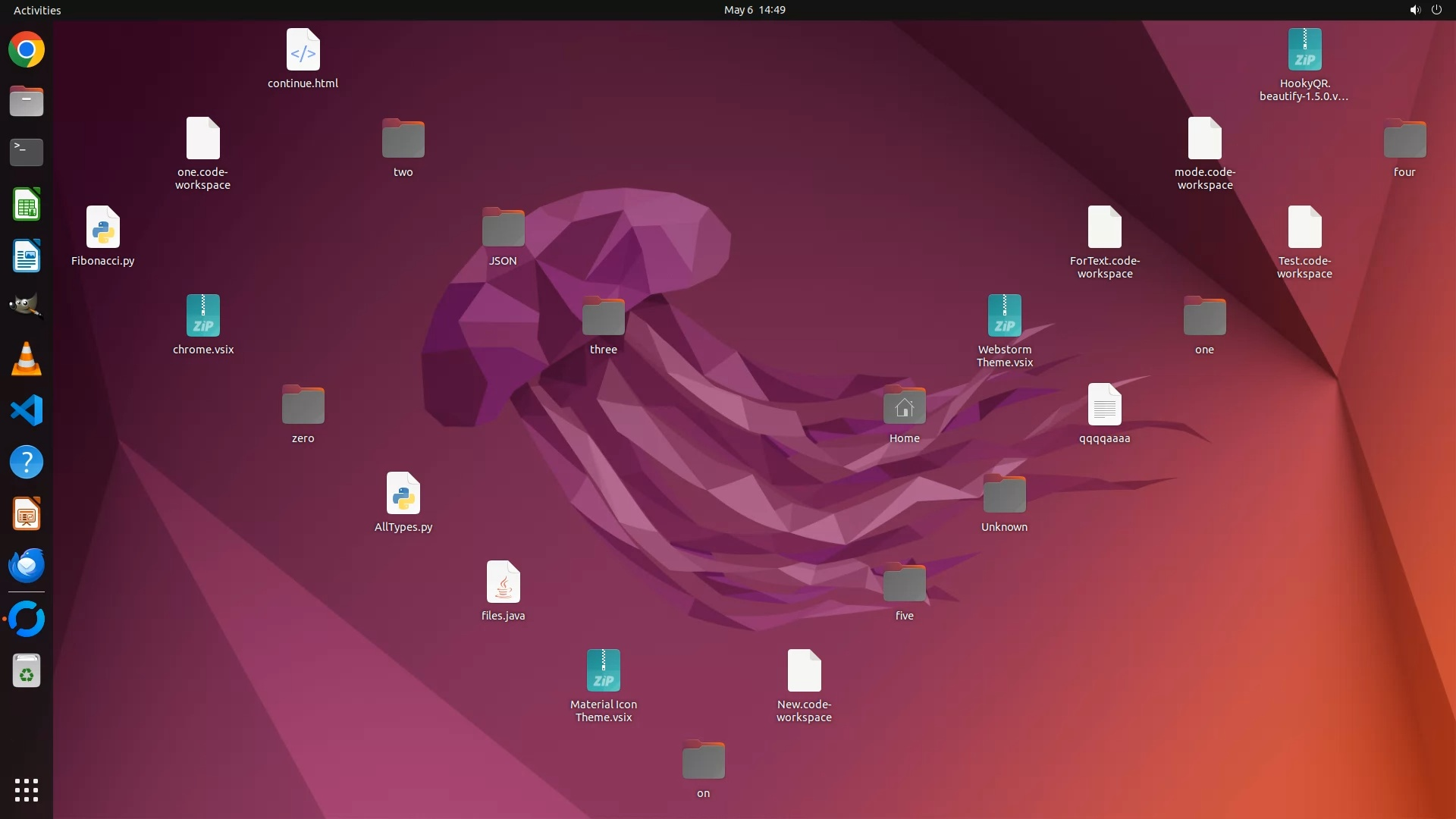
Task: Launch Thunderbird mail from dock
Action: click(x=27, y=566)
